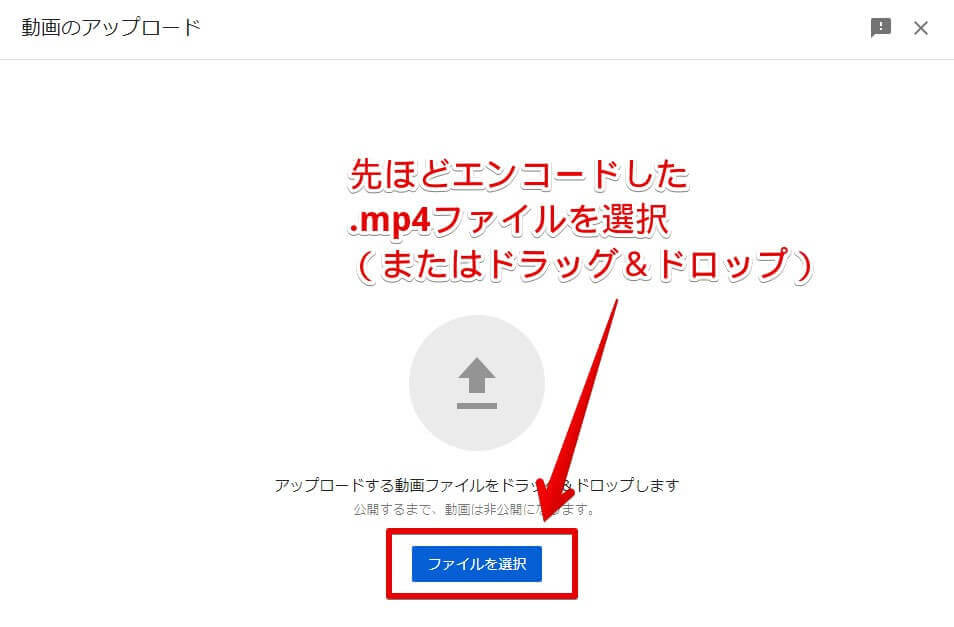This screenshot has height=627, width=954.
Task: Click the bold .mp4 word in annotation
Action: coord(391,220)
